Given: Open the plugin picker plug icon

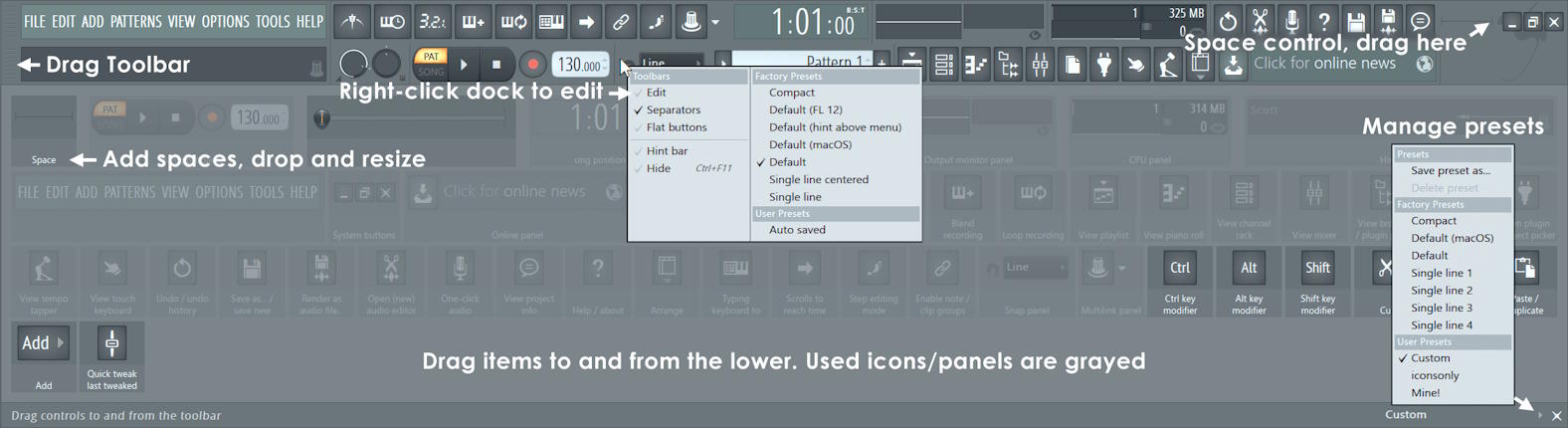Looking at the screenshot, I should coord(1104,65).
